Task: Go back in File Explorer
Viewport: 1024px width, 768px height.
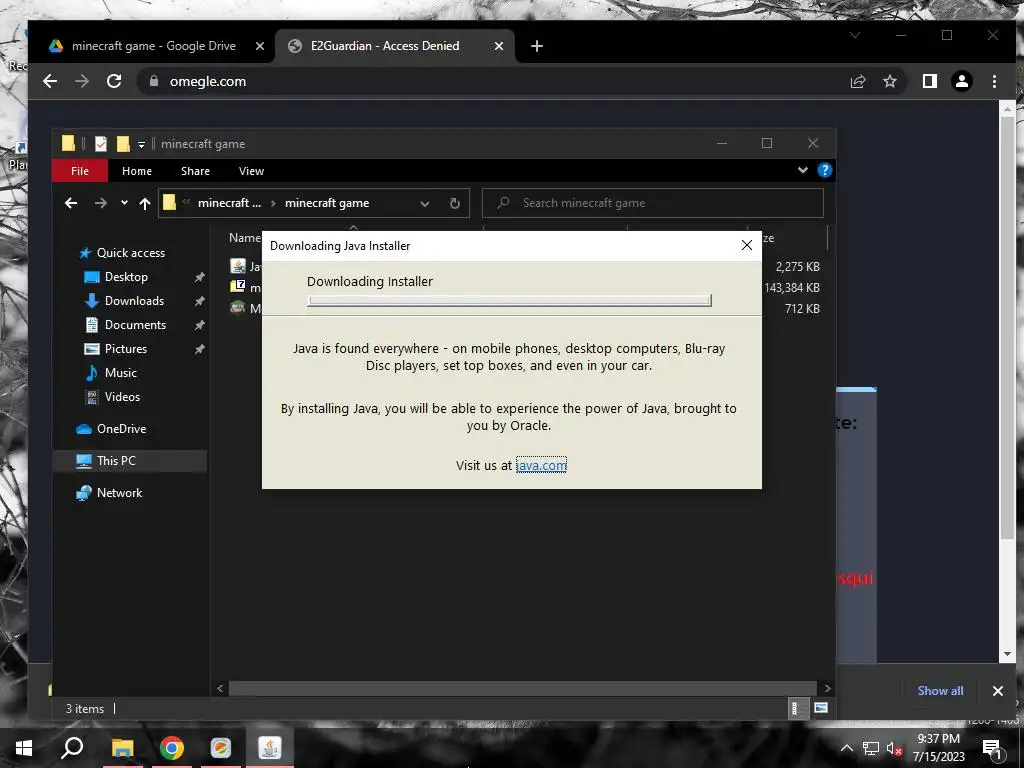Action: [x=71, y=203]
